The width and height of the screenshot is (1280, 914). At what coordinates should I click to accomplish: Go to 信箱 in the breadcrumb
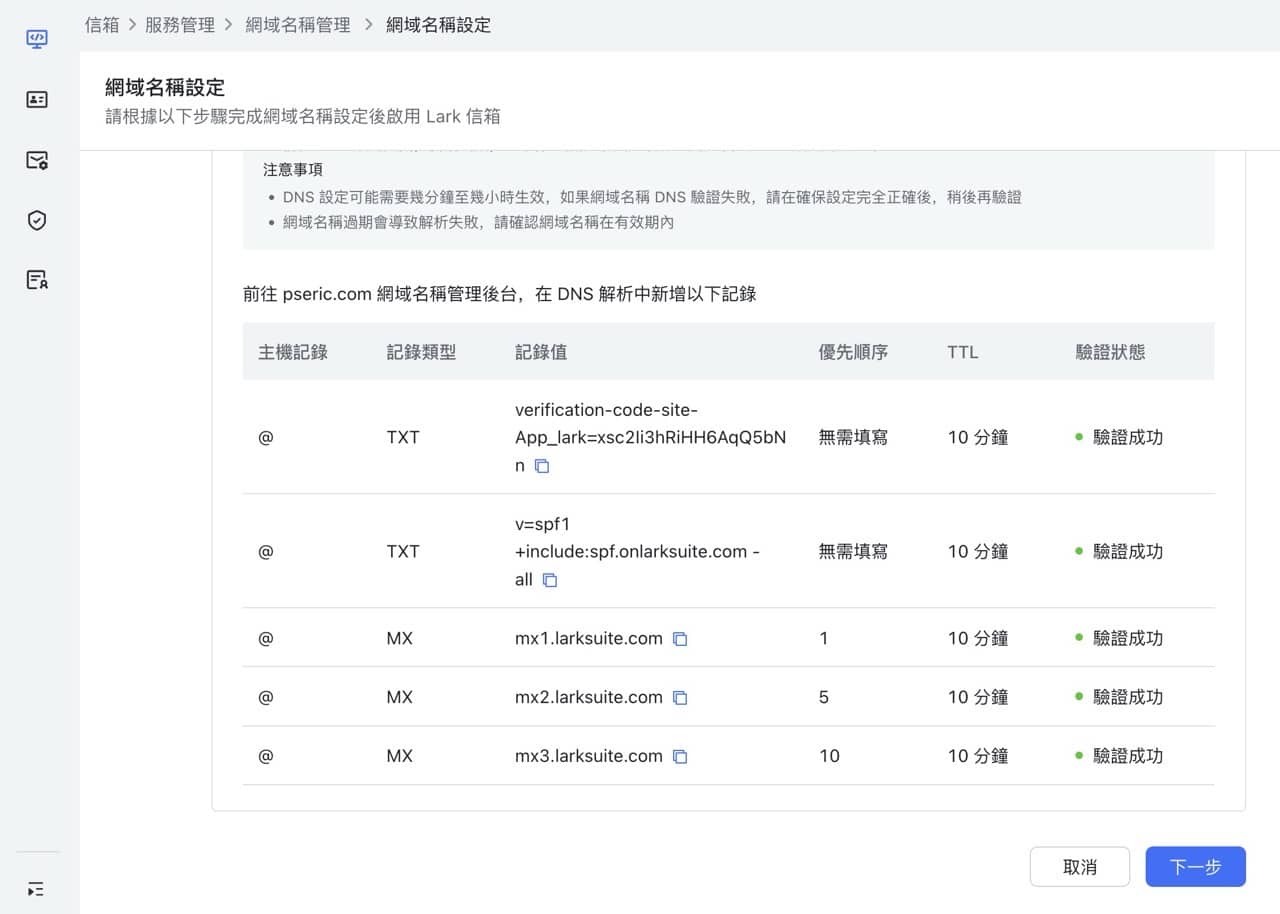tap(102, 25)
